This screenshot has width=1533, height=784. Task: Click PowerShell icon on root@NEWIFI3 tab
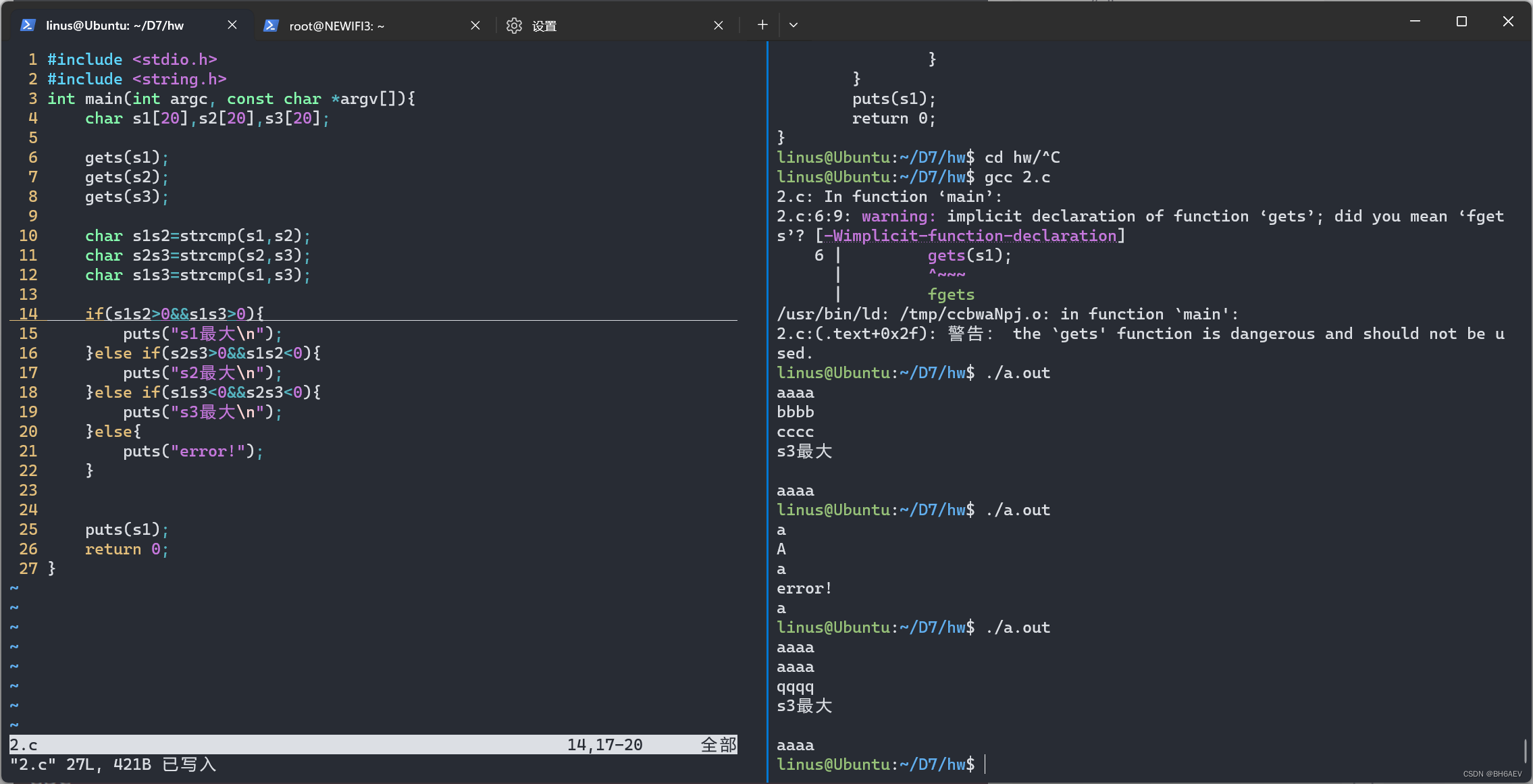click(271, 26)
